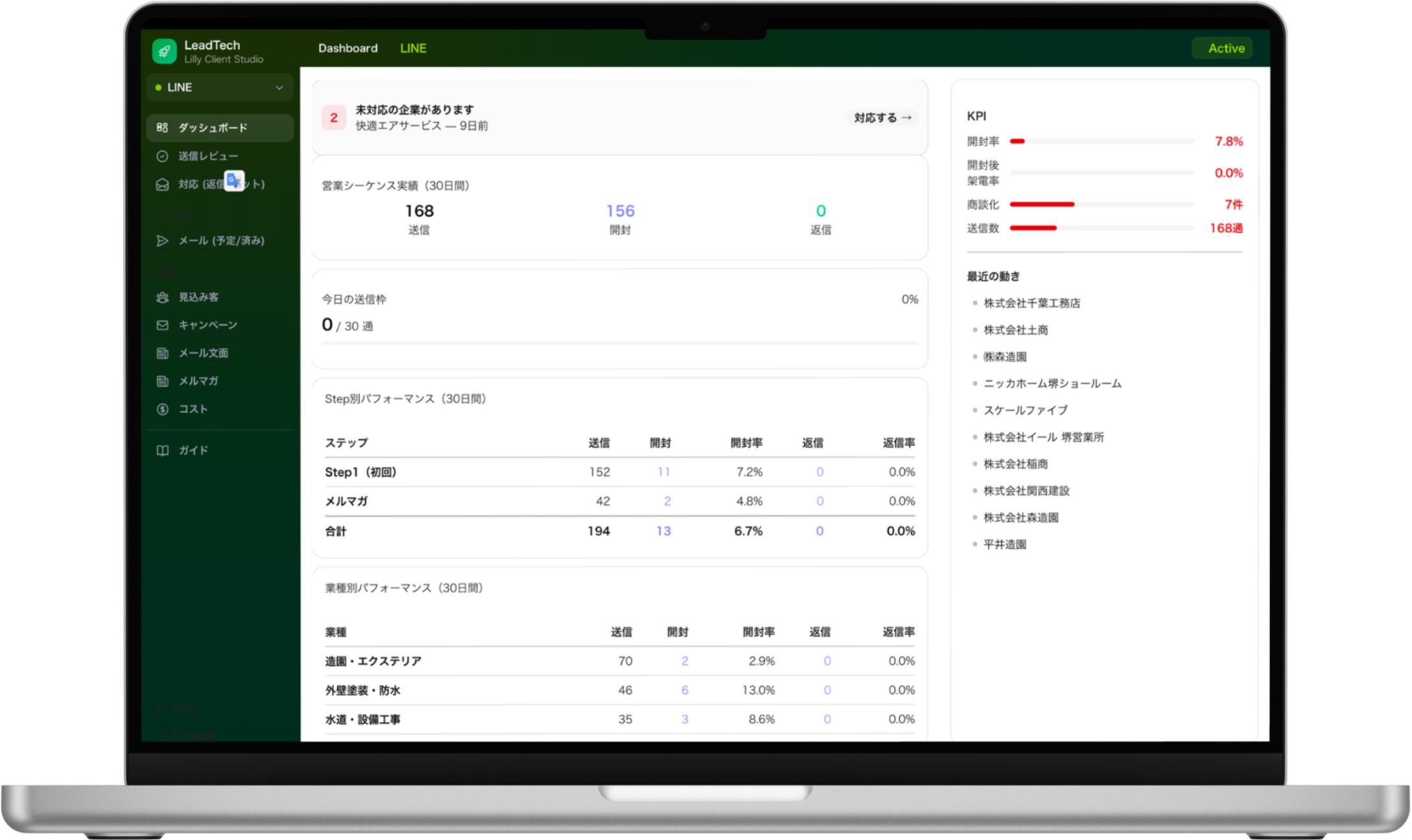Open 見込み客 via its people icon
The image size is (1412, 840).
pyautogui.click(x=162, y=297)
